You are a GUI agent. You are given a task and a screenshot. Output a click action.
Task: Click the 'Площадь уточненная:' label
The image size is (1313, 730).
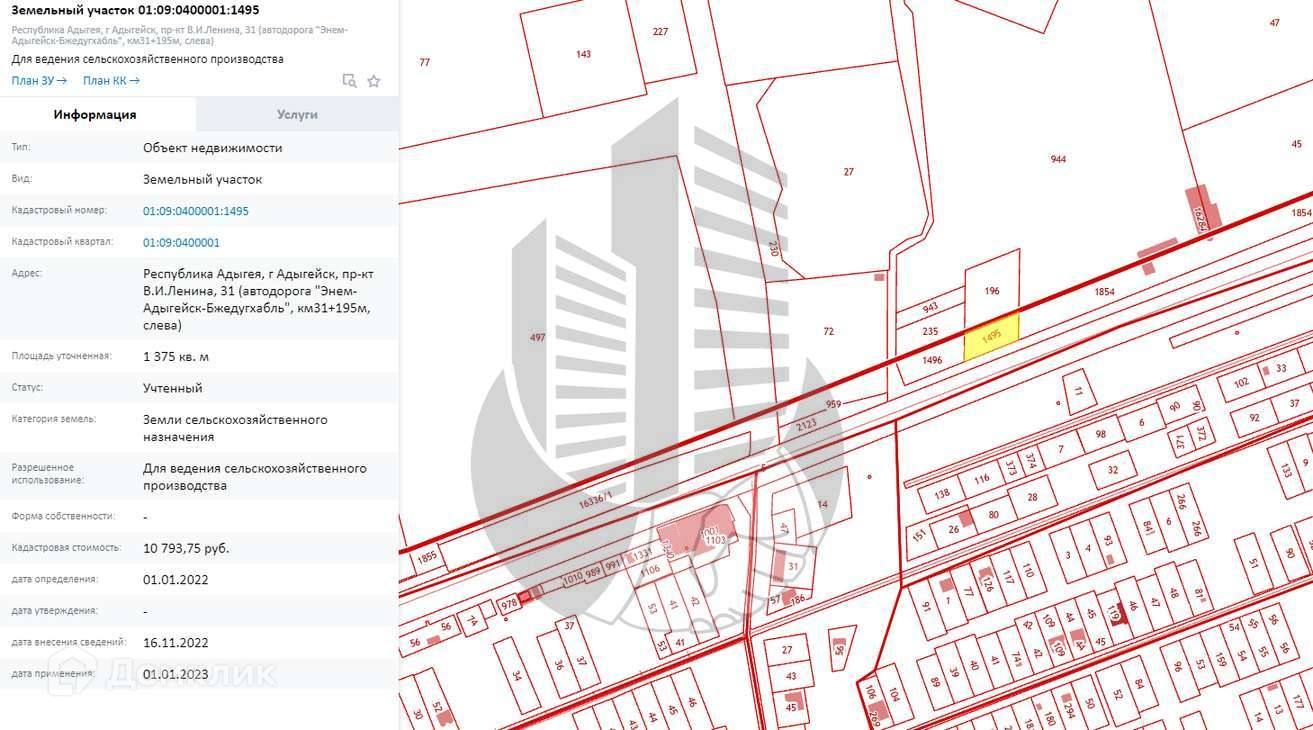(x=62, y=356)
